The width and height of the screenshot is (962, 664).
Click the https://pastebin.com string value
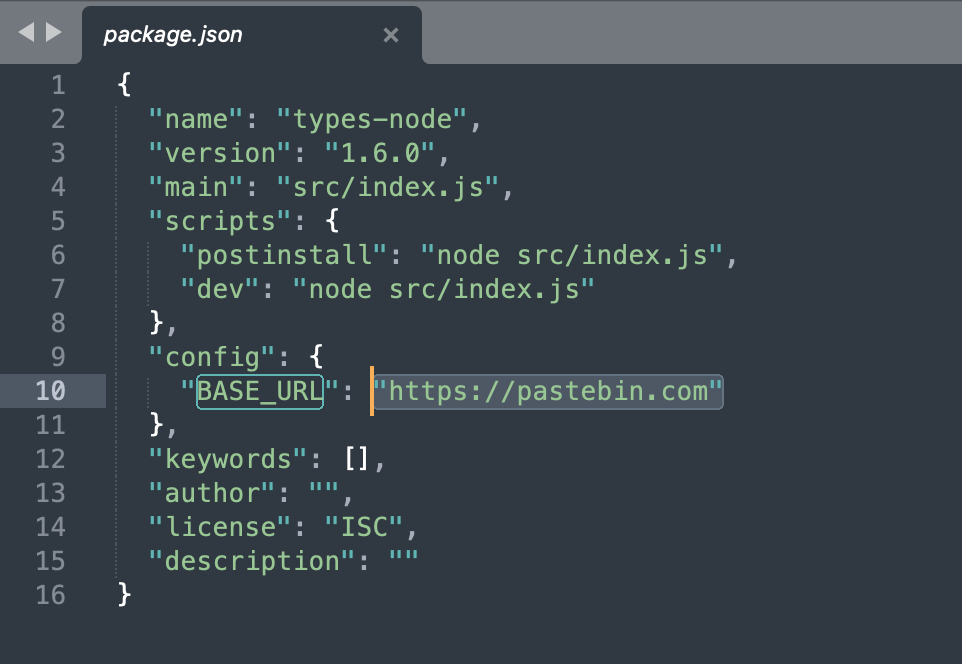point(548,390)
